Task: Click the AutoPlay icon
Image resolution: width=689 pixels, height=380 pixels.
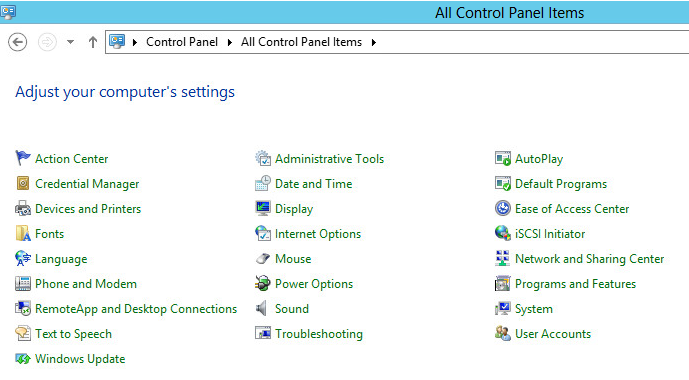Action: click(x=503, y=158)
